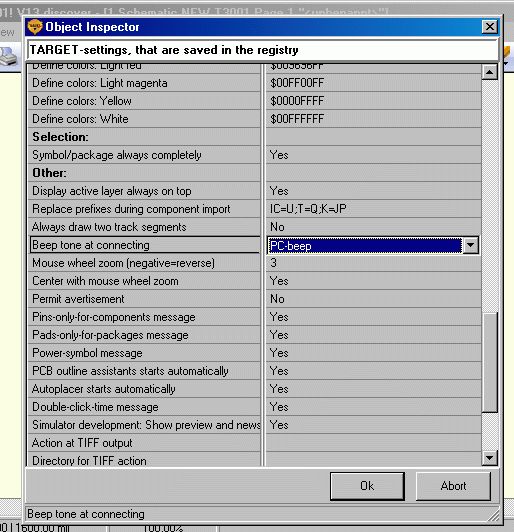Open the Beep tone at connecting dropdown arrow

pyautogui.click(x=471, y=245)
